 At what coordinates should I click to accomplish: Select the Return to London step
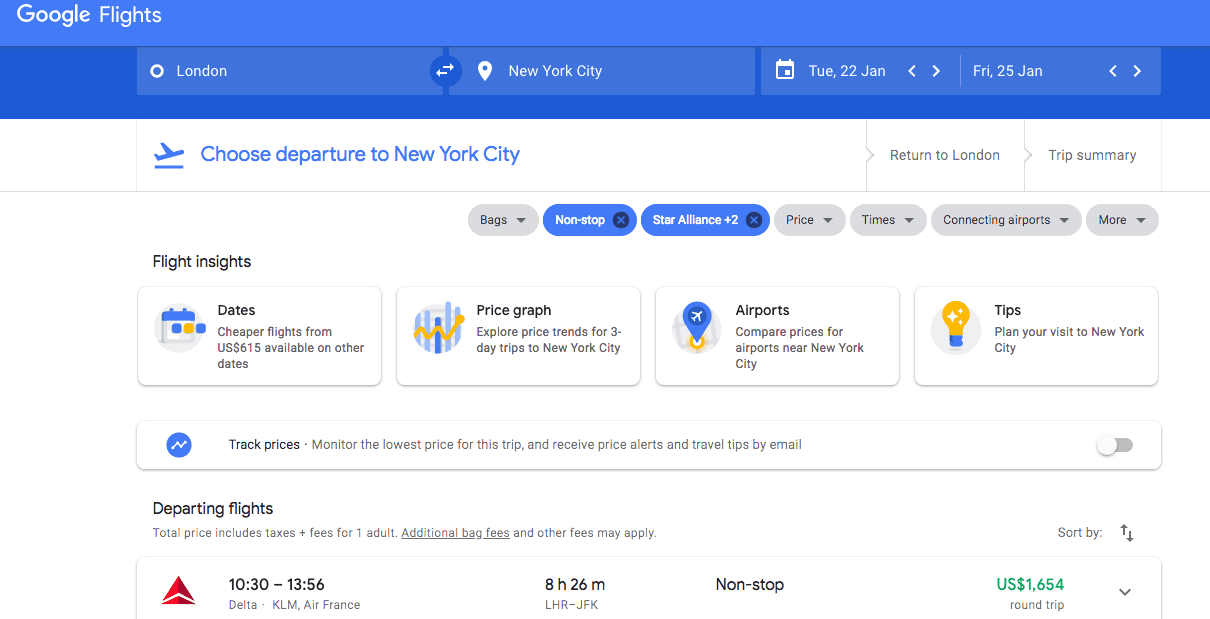(x=944, y=155)
